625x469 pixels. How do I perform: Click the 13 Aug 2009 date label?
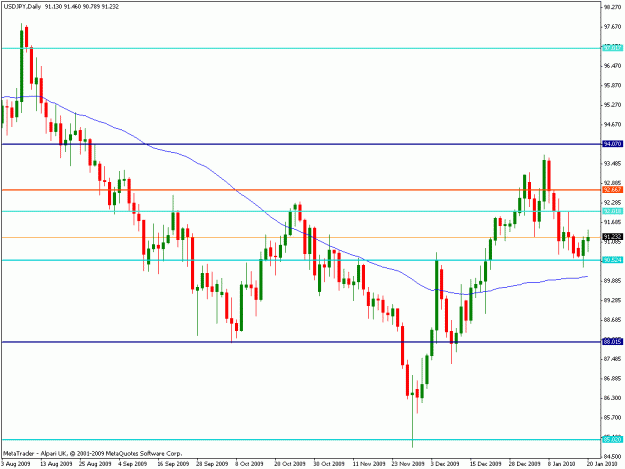point(56,464)
